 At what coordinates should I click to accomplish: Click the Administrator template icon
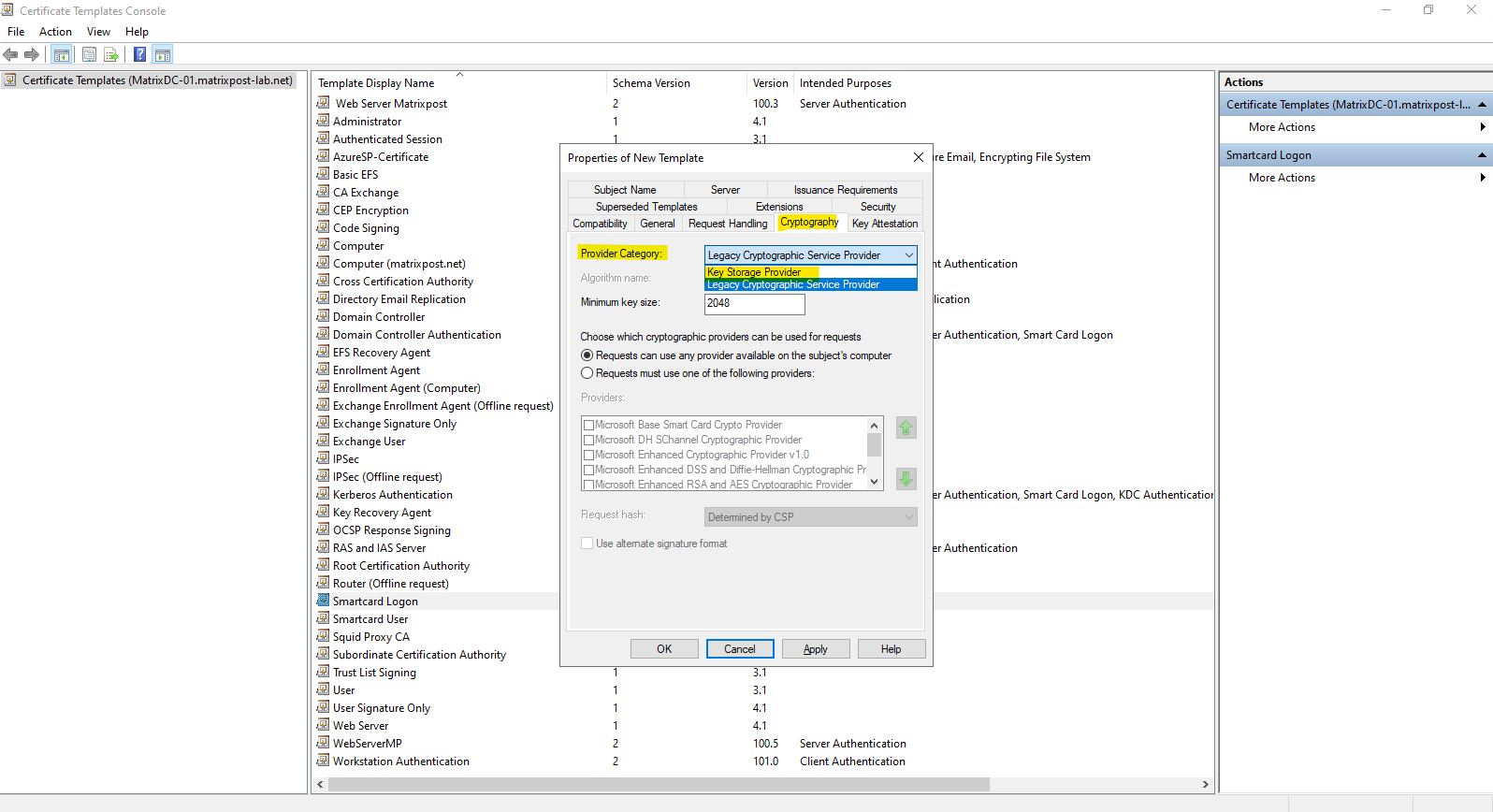(x=323, y=121)
